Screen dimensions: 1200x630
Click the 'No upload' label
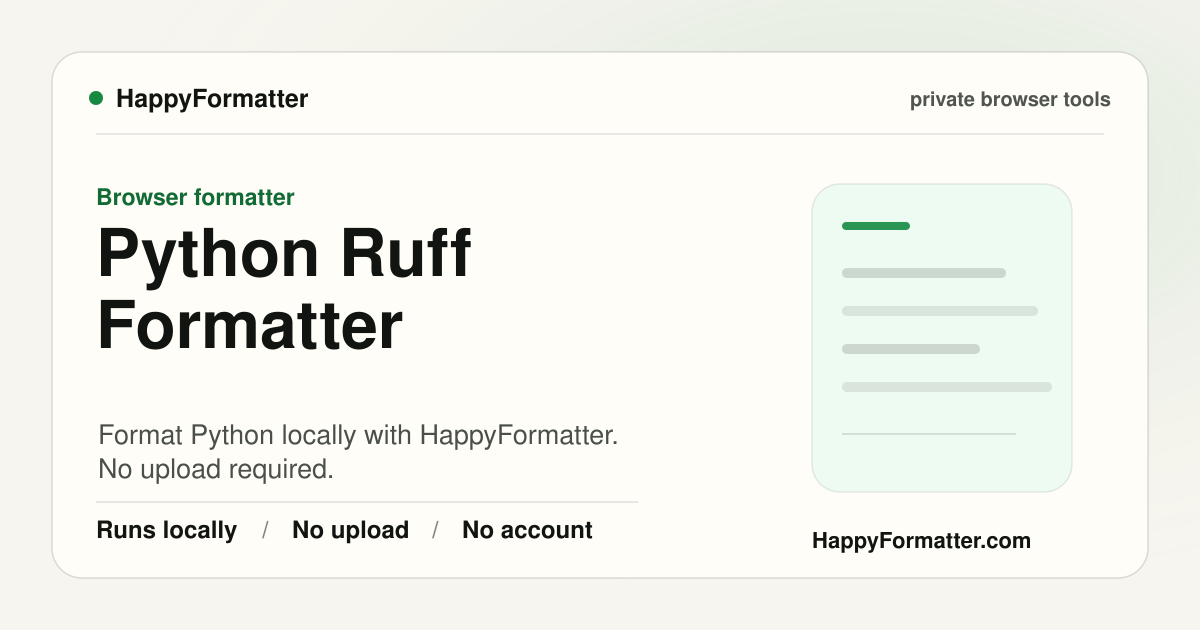pos(350,530)
